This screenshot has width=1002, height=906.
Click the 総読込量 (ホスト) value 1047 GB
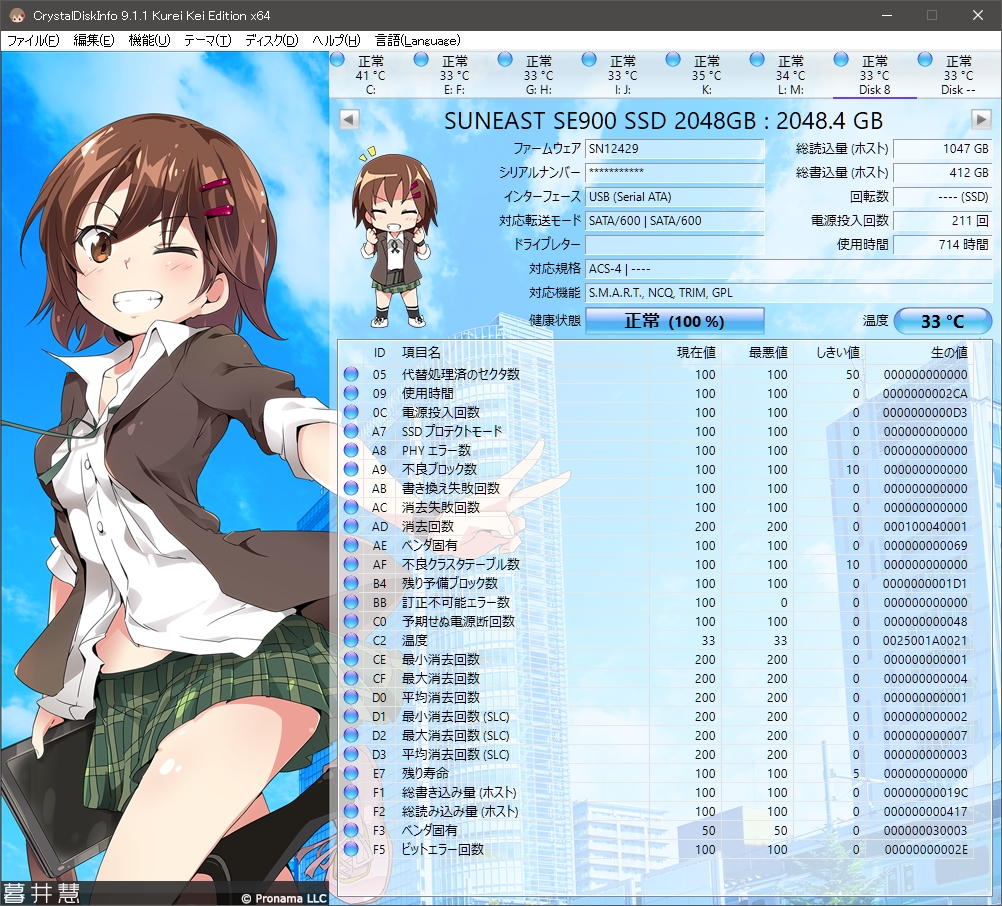(943, 149)
